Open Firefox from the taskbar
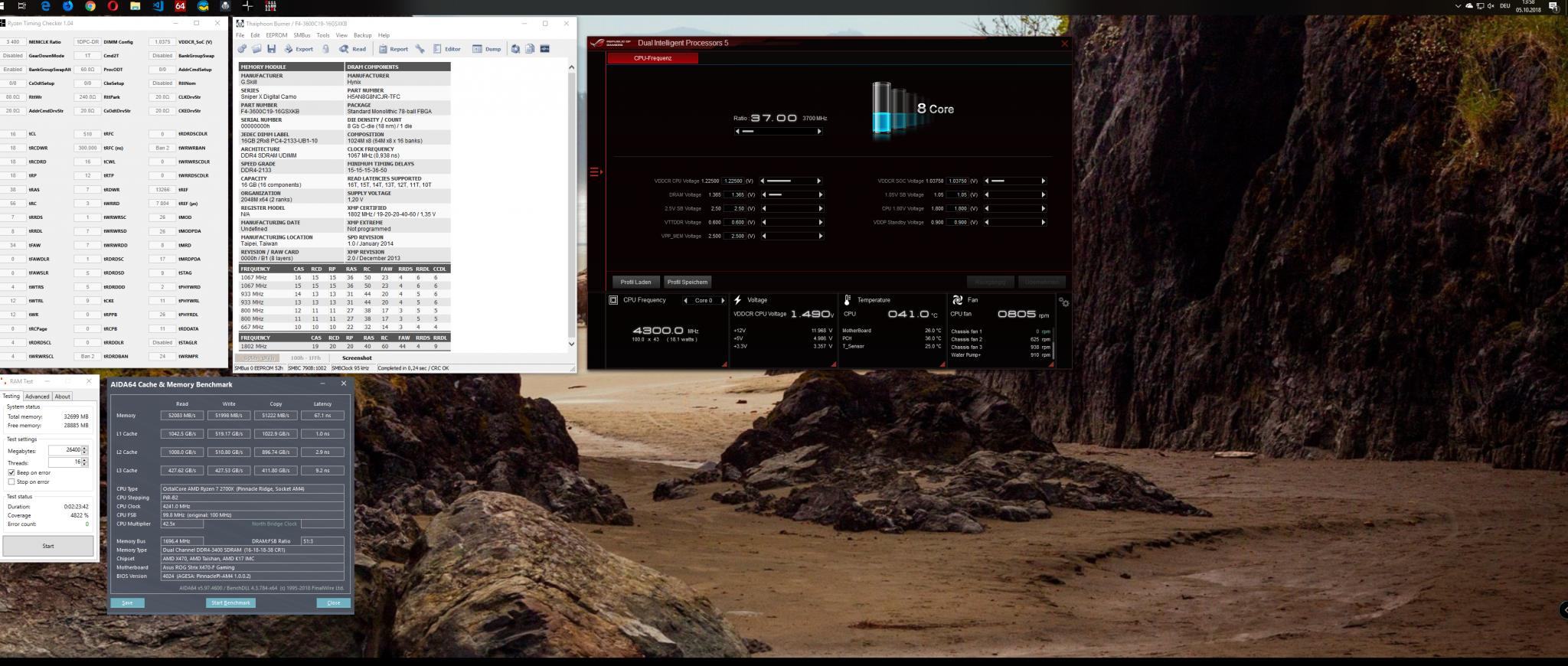Viewport: 1568px width, 666px height. pos(68,6)
